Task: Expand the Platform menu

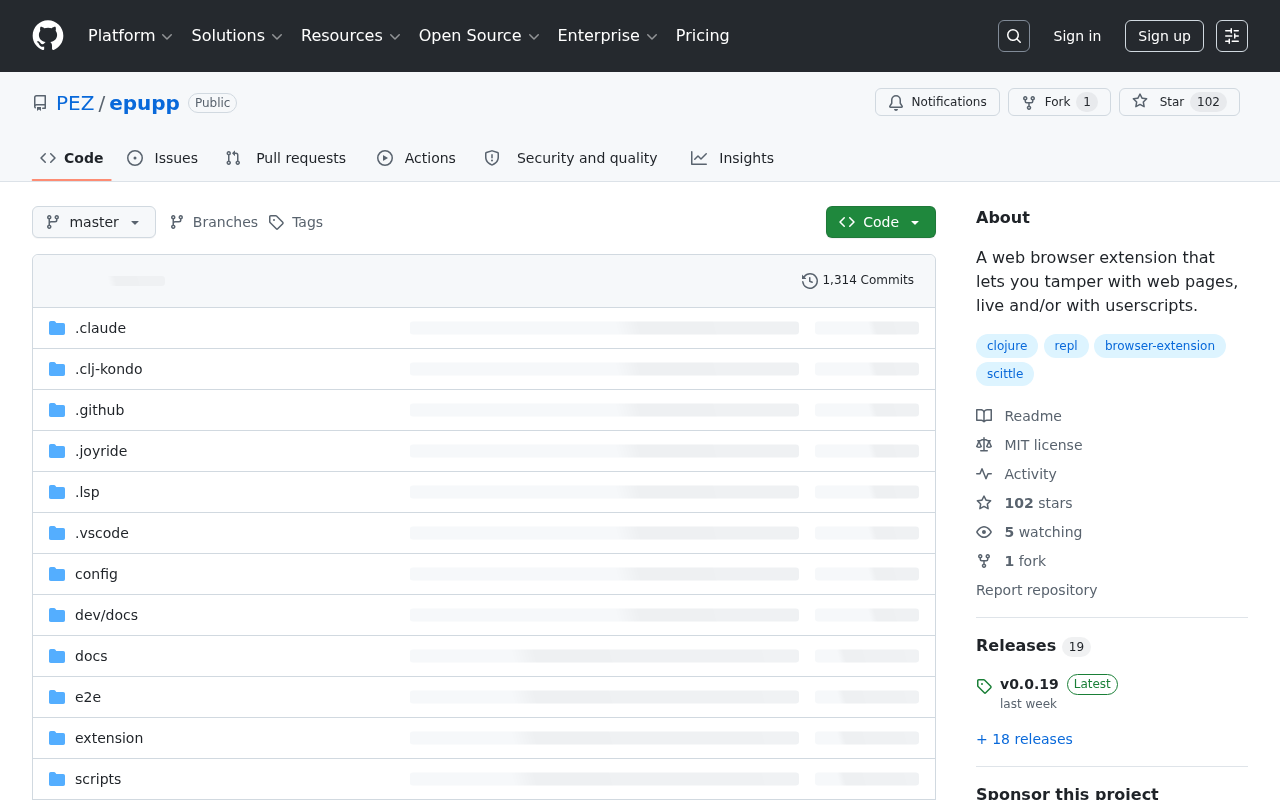Action: coord(130,36)
